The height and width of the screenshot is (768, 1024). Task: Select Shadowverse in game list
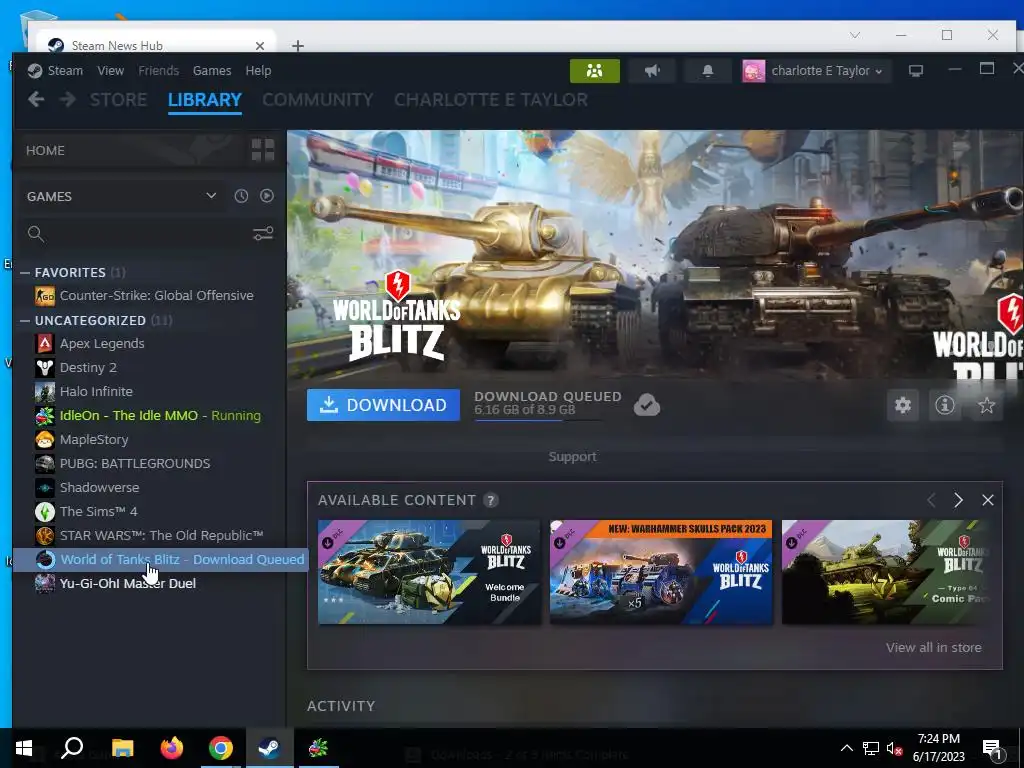99,488
